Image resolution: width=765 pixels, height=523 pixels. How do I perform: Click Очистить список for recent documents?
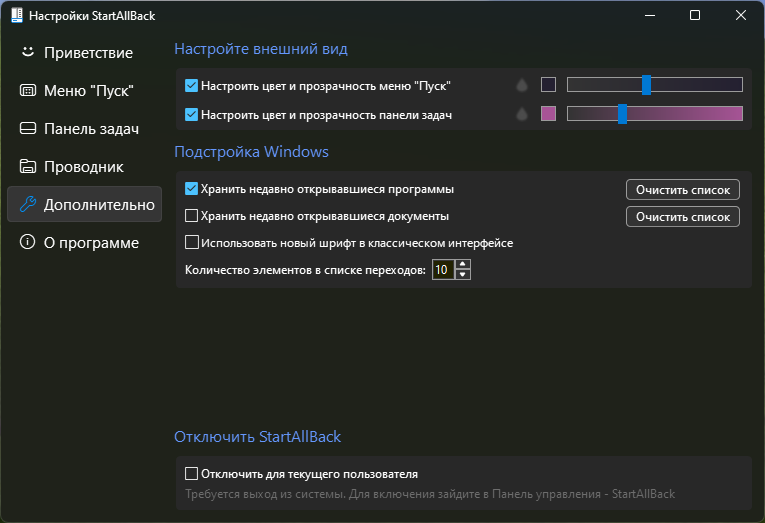tap(683, 216)
